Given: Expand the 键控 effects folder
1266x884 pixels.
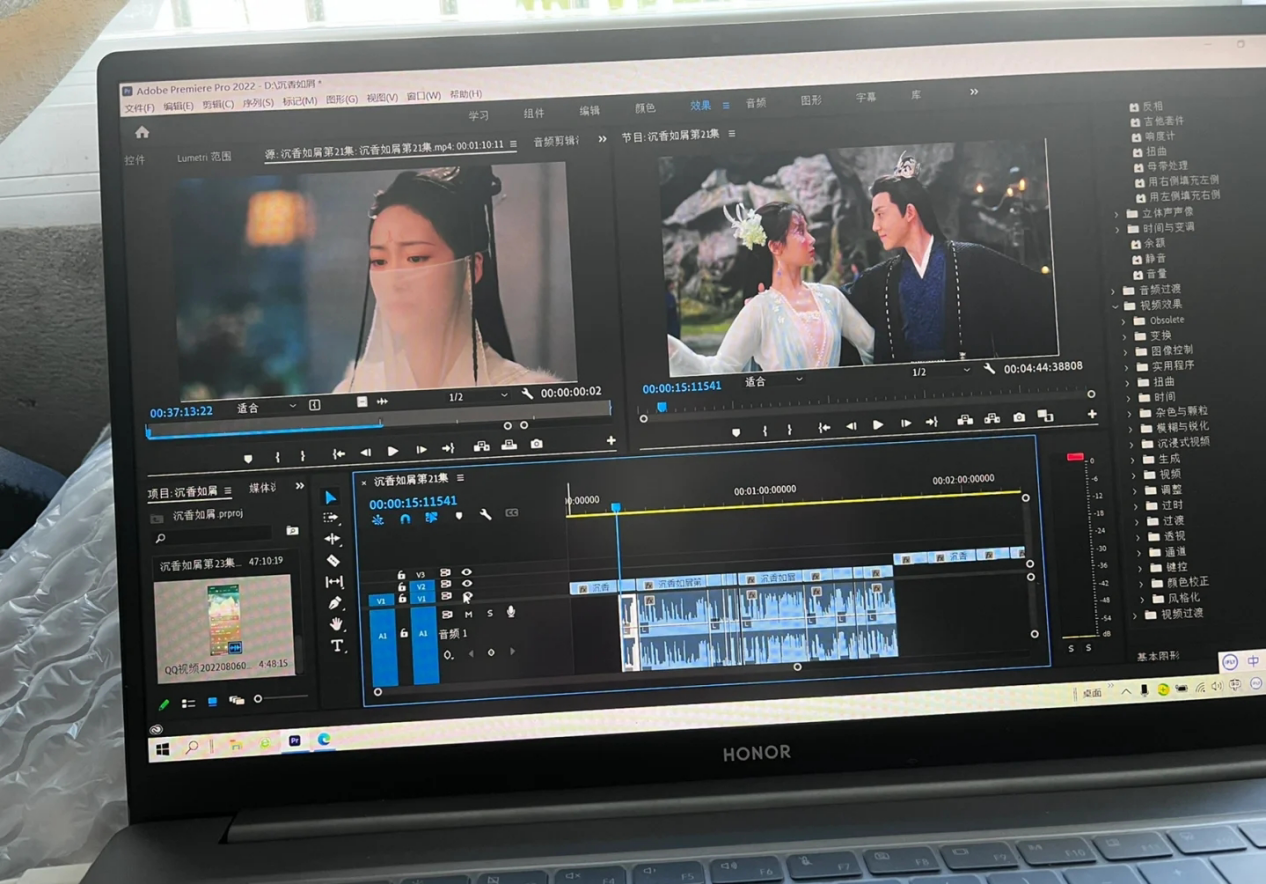Looking at the screenshot, I should click(1140, 568).
